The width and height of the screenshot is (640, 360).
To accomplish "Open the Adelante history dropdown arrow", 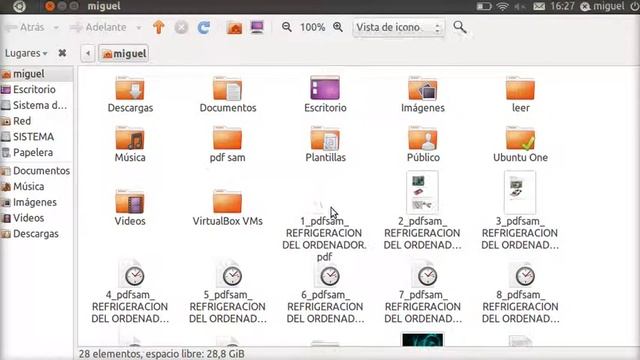I will tap(139, 28).
